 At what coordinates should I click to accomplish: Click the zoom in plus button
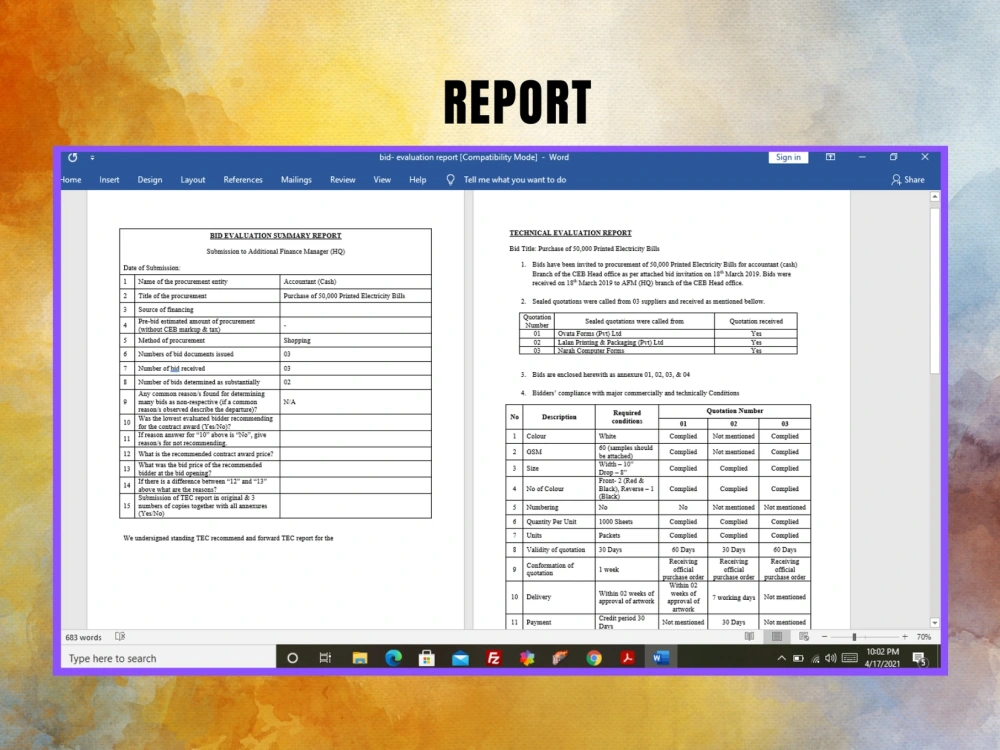pos(904,636)
